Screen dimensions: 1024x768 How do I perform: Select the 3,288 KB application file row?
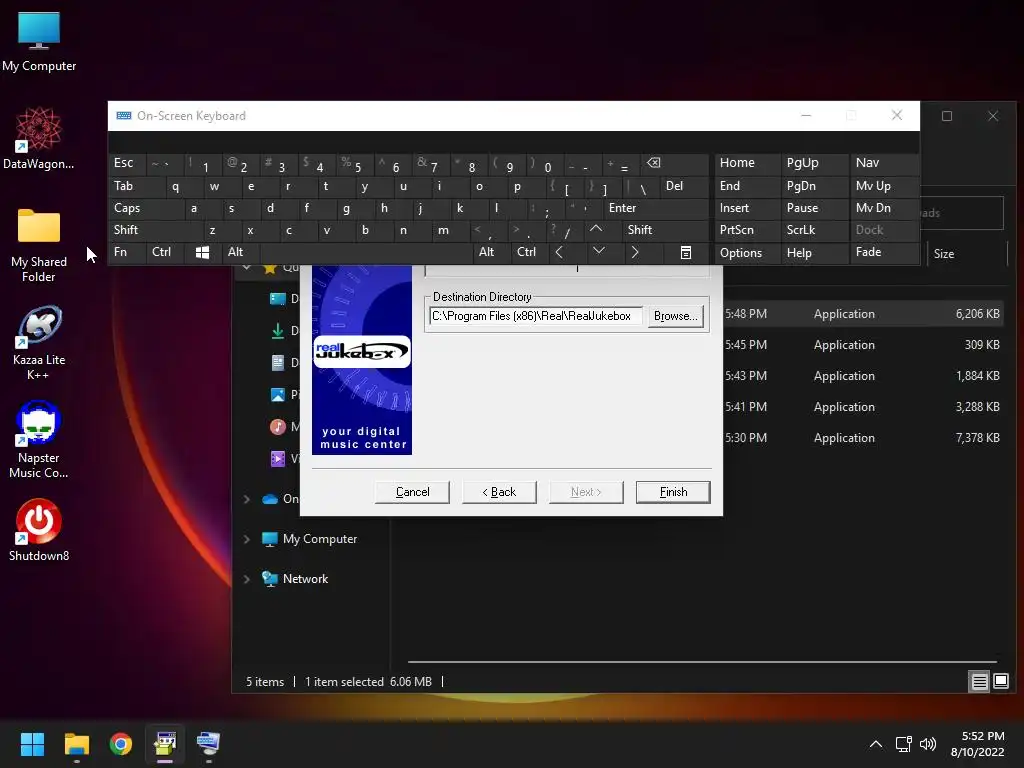click(x=865, y=407)
